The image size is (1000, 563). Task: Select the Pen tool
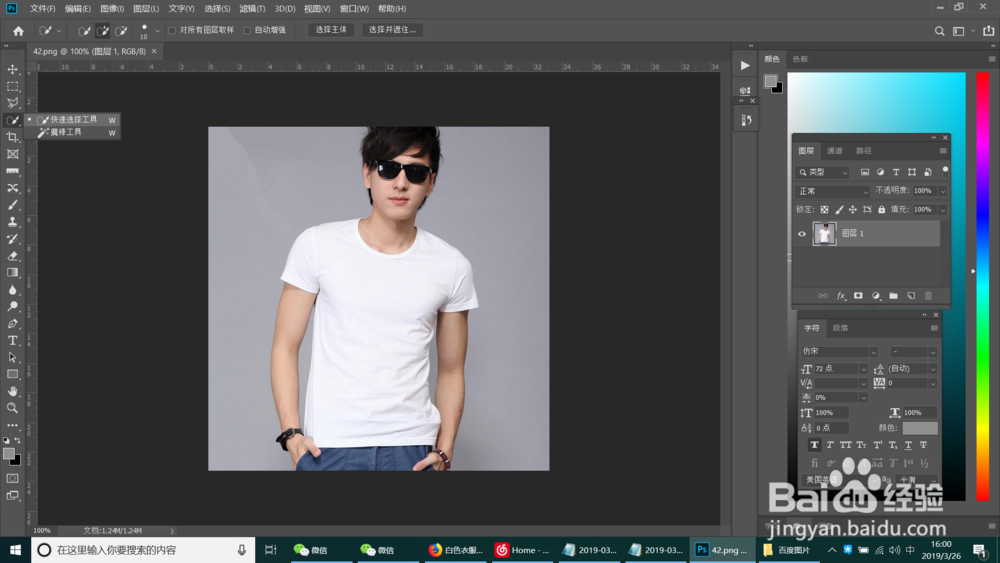pyautogui.click(x=12, y=324)
